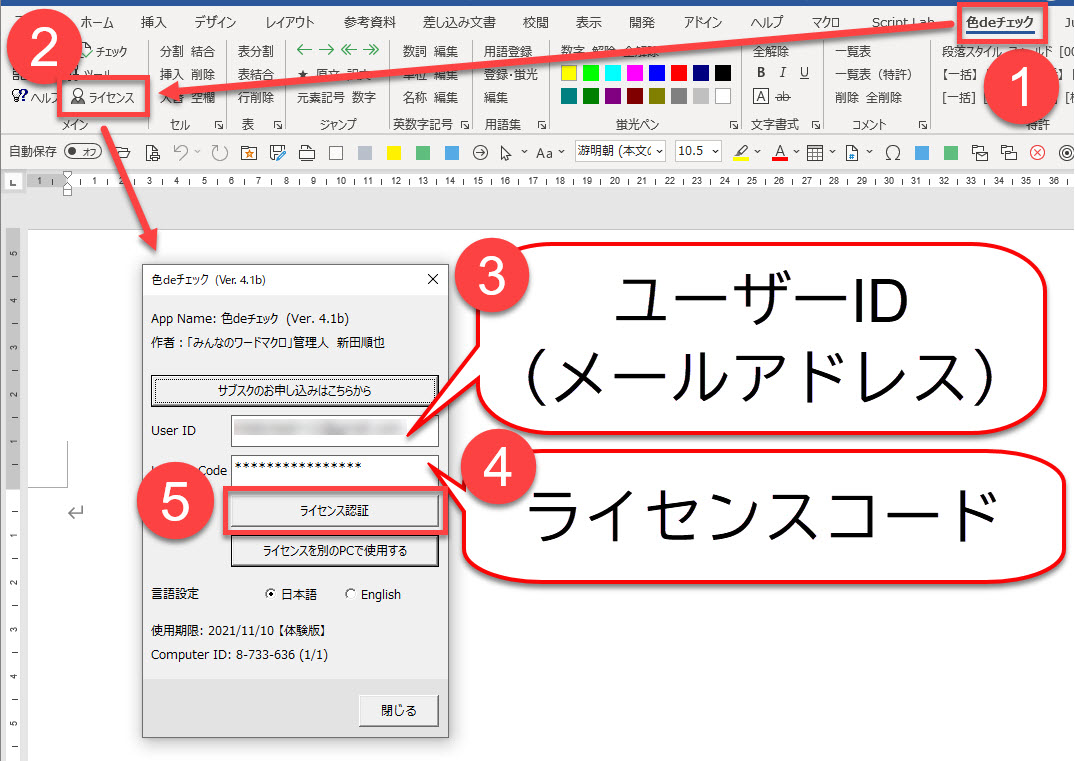Click the strikethrough ab icon
Image resolution: width=1075 pixels, height=761 pixels.
(783, 97)
